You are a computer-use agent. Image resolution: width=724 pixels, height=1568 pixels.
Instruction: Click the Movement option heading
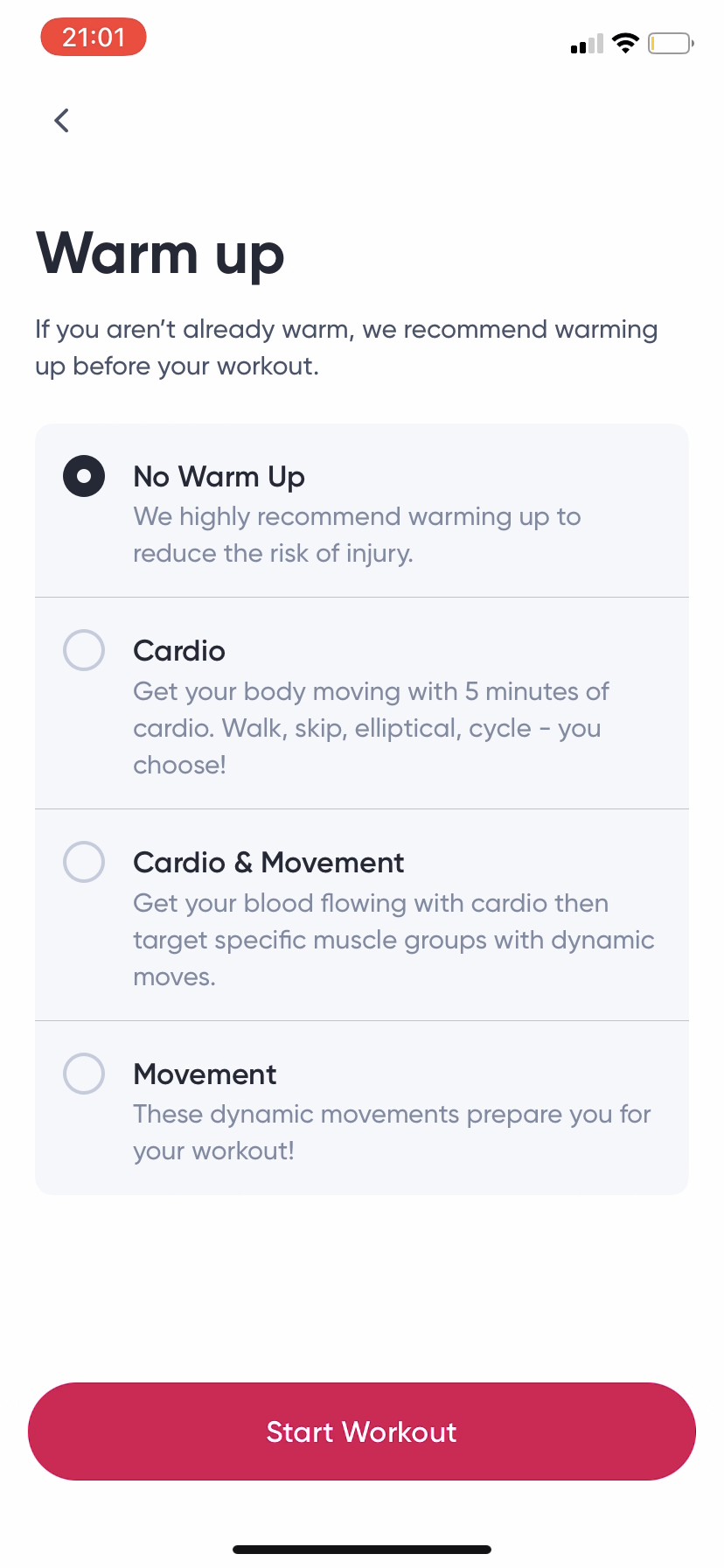click(x=204, y=1074)
